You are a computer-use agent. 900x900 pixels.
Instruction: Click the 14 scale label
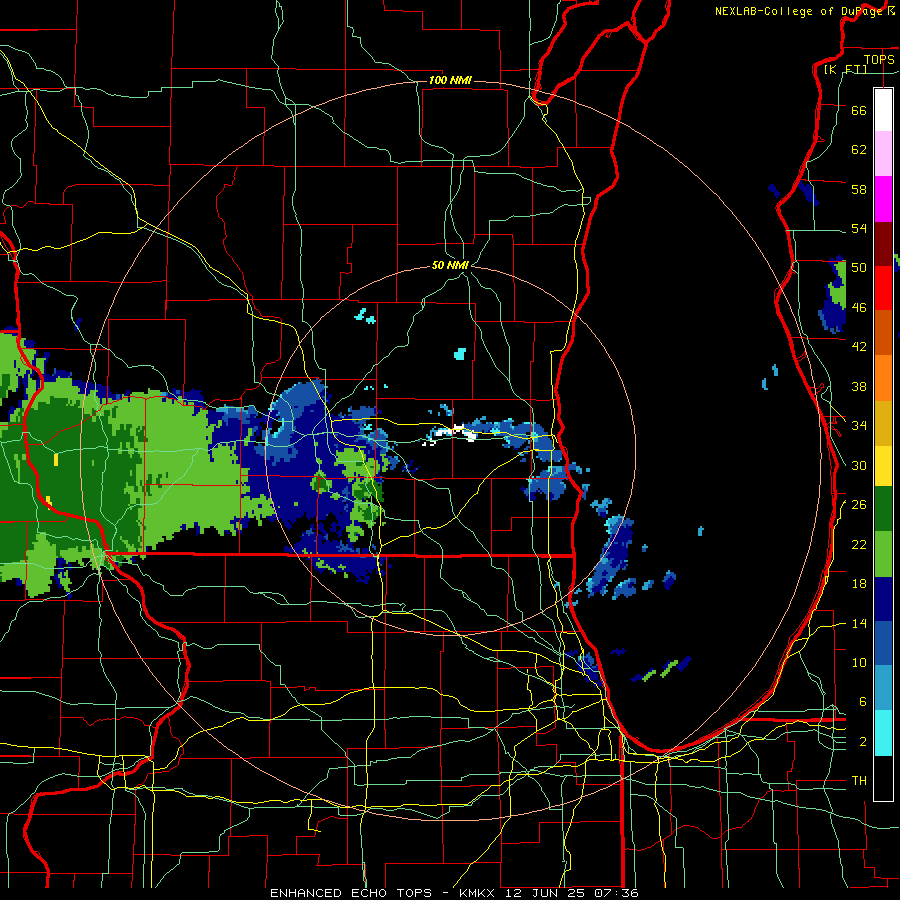click(859, 623)
